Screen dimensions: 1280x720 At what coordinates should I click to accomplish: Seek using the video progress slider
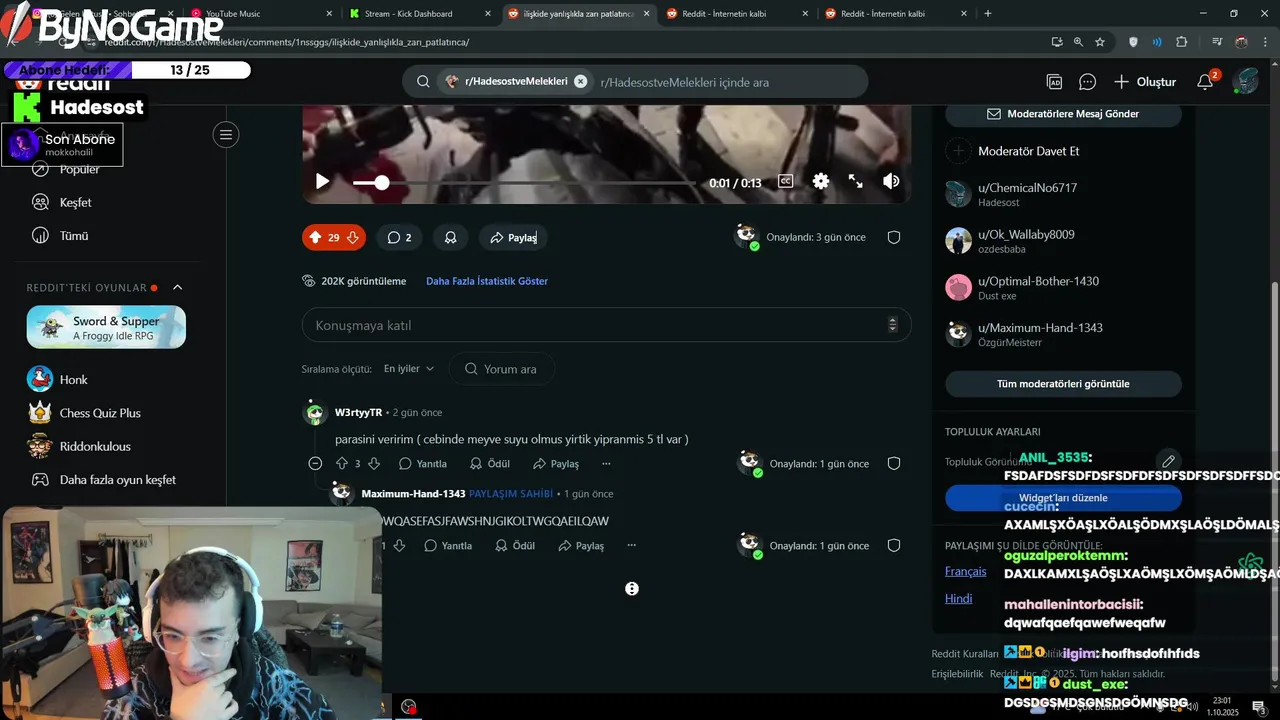click(x=524, y=183)
